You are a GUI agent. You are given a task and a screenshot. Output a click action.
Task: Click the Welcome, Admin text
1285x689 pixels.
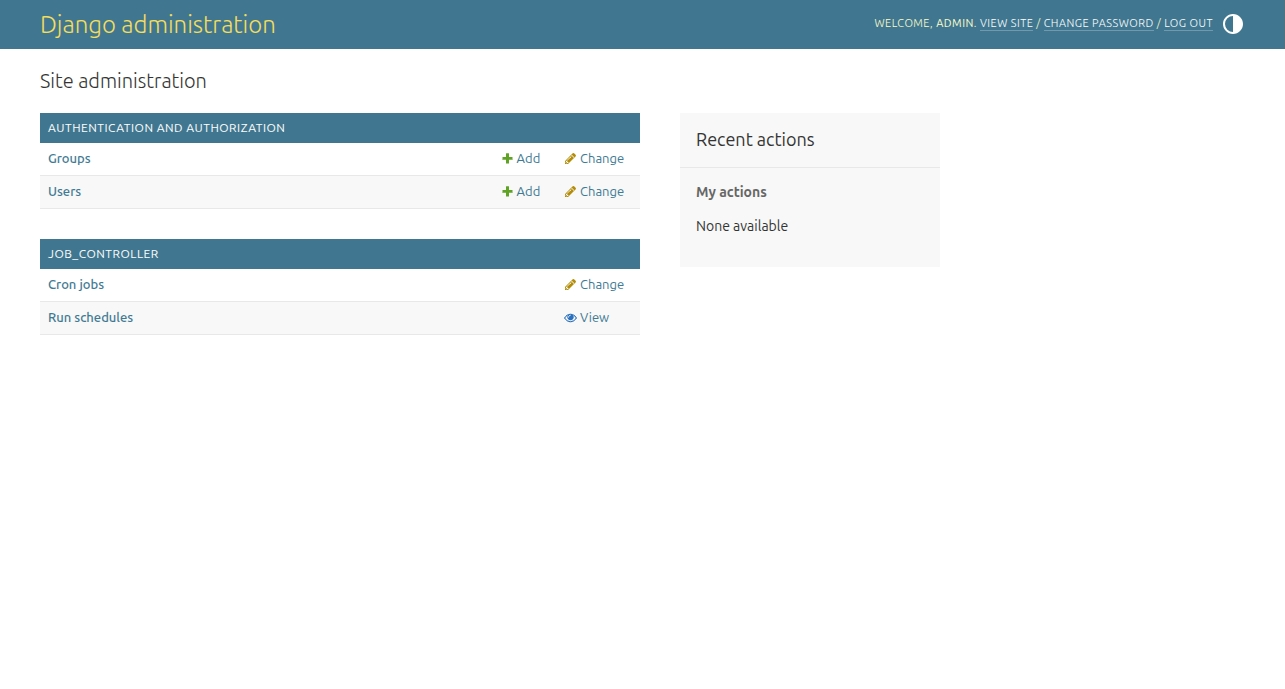[x=925, y=23]
